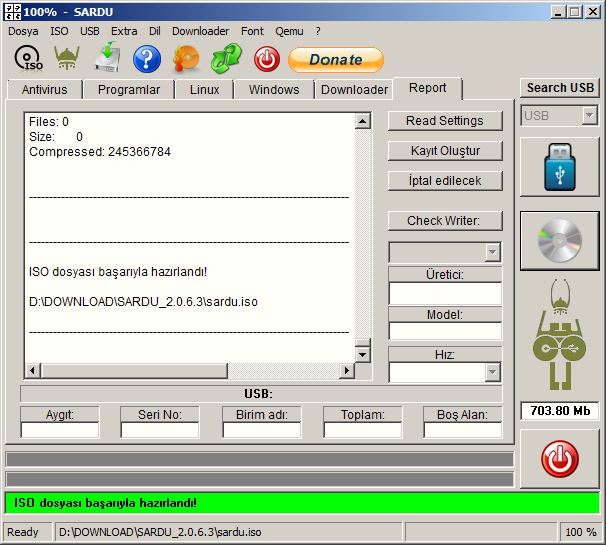The width and height of the screenshot is (606, 545).
Task: Click the Viking helmet SARDU icon
Action: (67, 58)
